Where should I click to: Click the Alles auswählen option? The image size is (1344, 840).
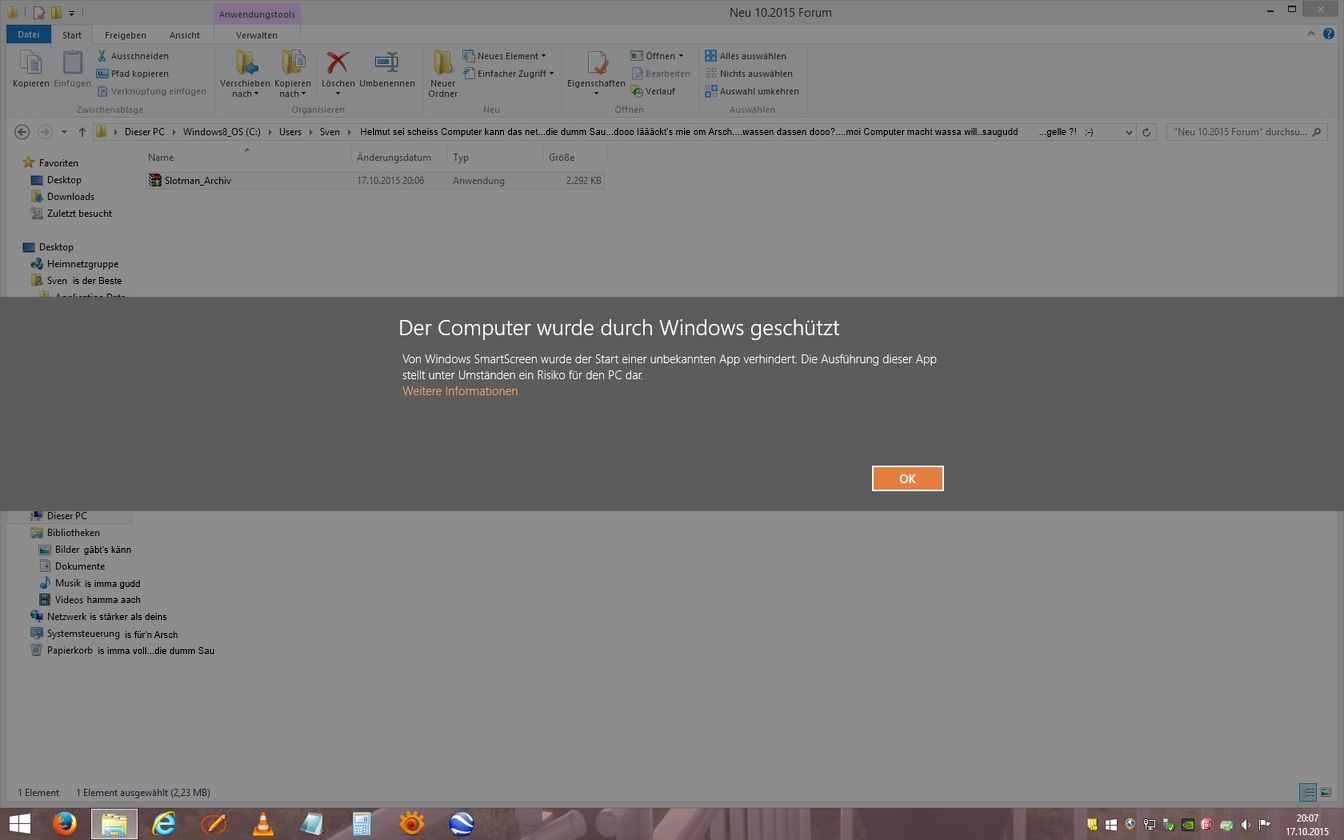752,56
